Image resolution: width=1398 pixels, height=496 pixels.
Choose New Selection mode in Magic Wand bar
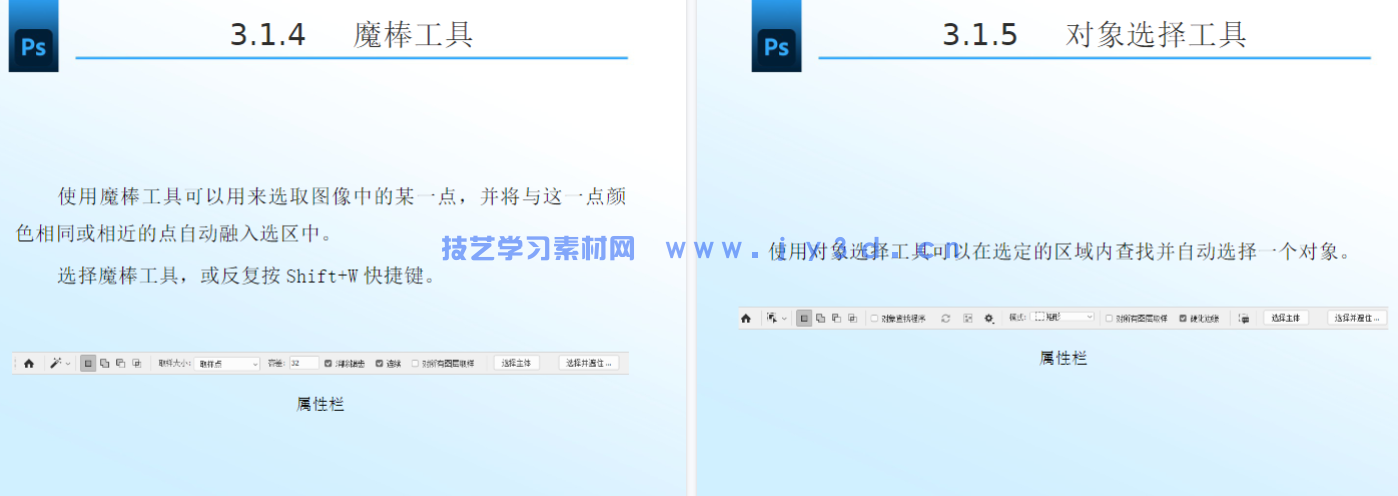(x=88, y=364)
